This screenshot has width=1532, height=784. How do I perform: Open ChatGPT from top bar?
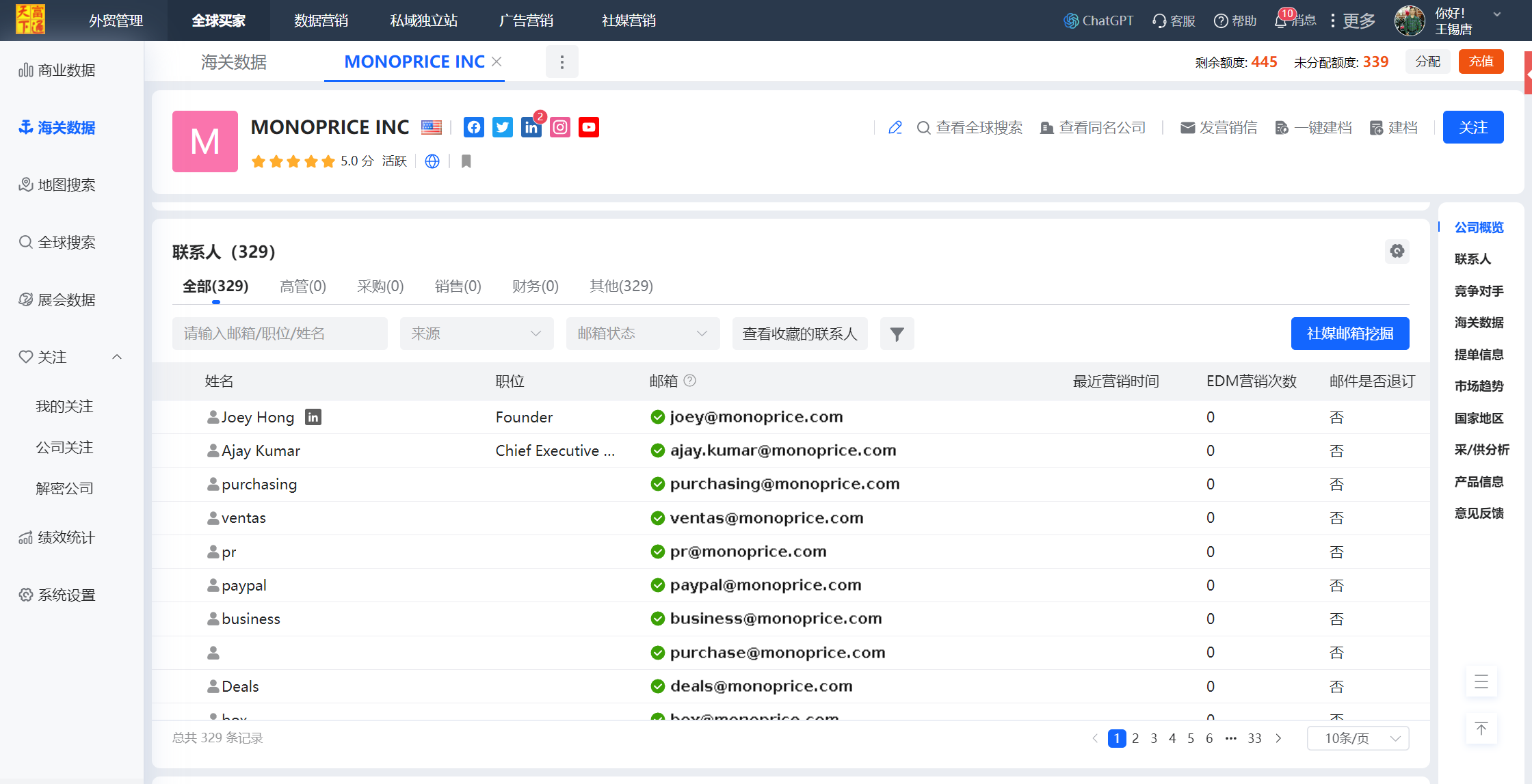point(1098,21)
